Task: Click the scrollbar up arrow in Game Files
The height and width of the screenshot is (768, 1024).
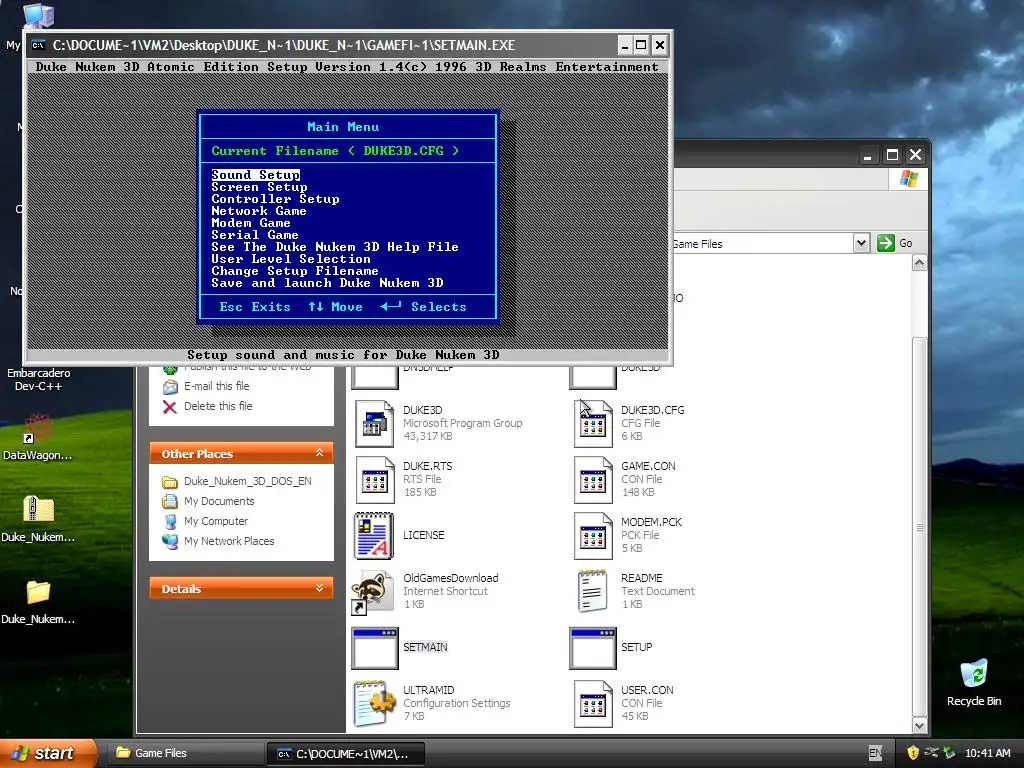Action: 920,263
